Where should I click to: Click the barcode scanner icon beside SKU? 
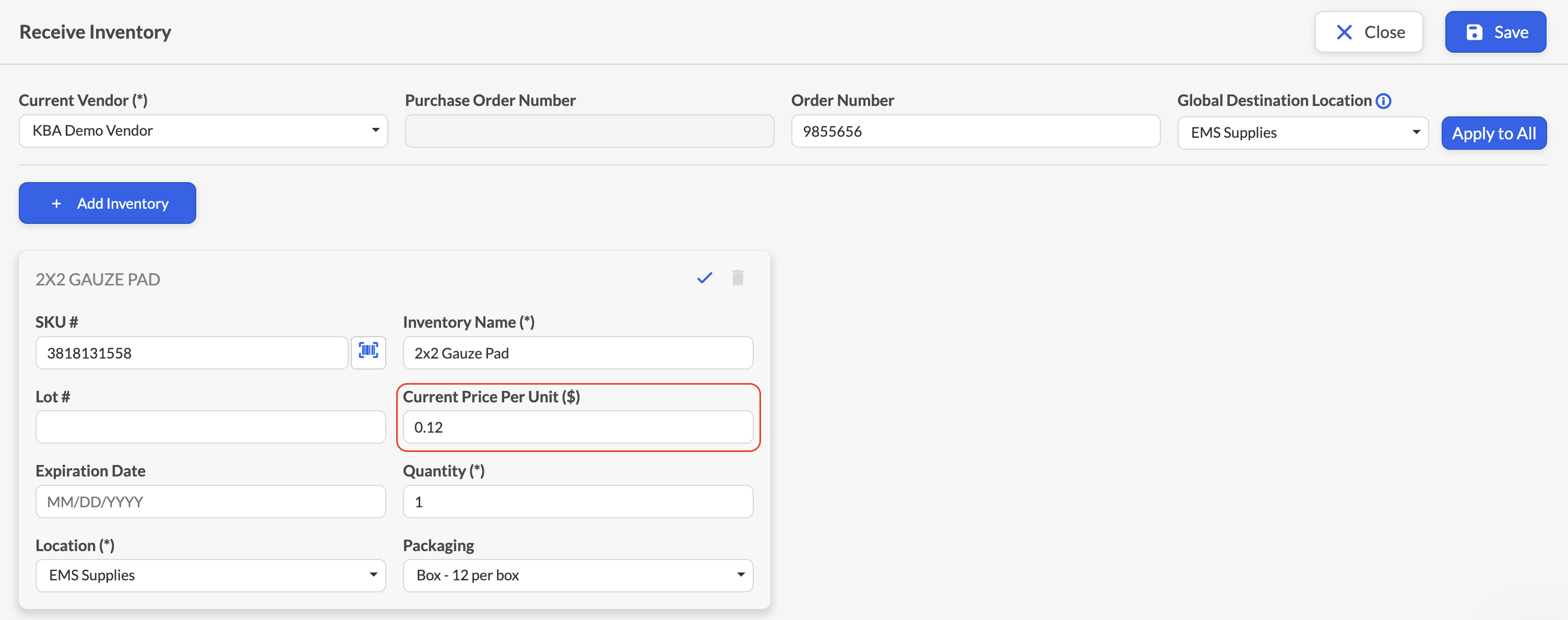[369, 352]
